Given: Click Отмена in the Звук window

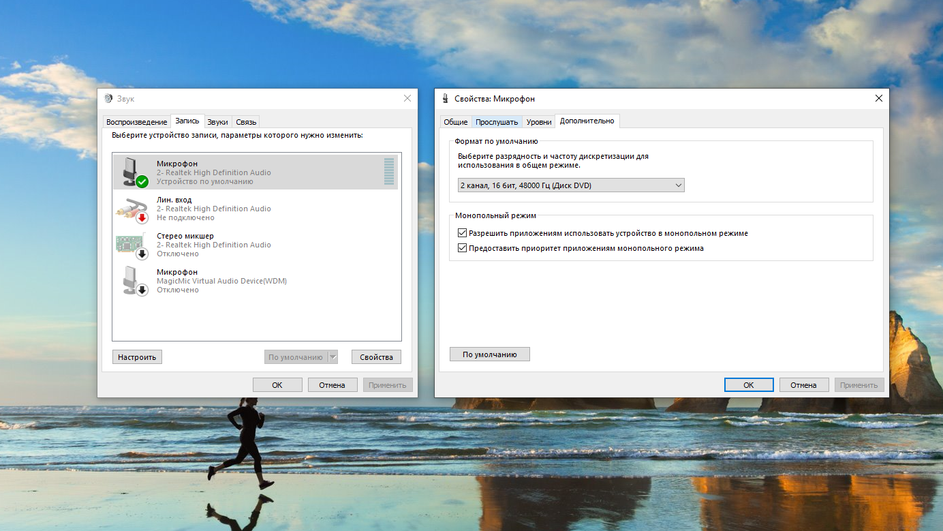Looking at the screenshot, I should [x=332, y=385].
